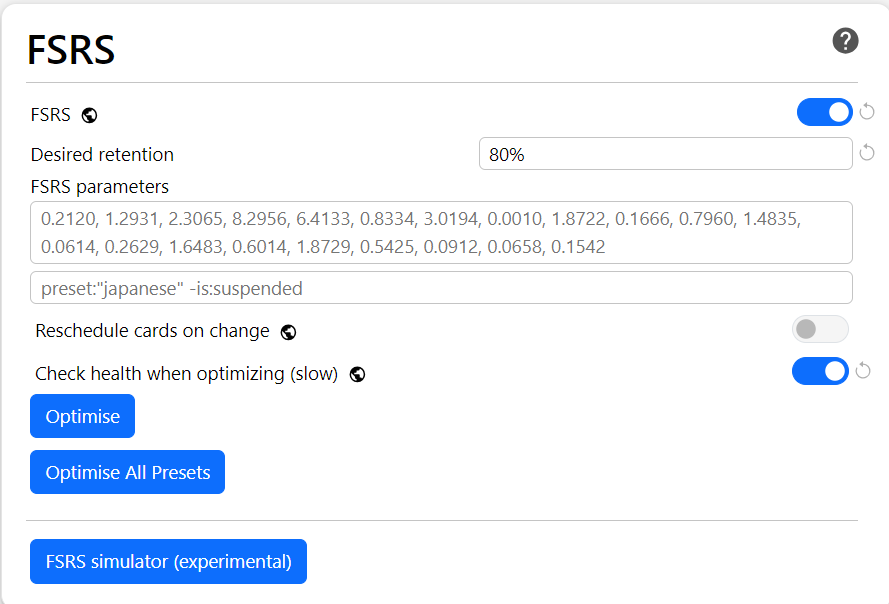The height and width of the screenshot is (604, 889).
Task: Click the Desired retention label
Action: pyautogui.click(x=102, y=155)
